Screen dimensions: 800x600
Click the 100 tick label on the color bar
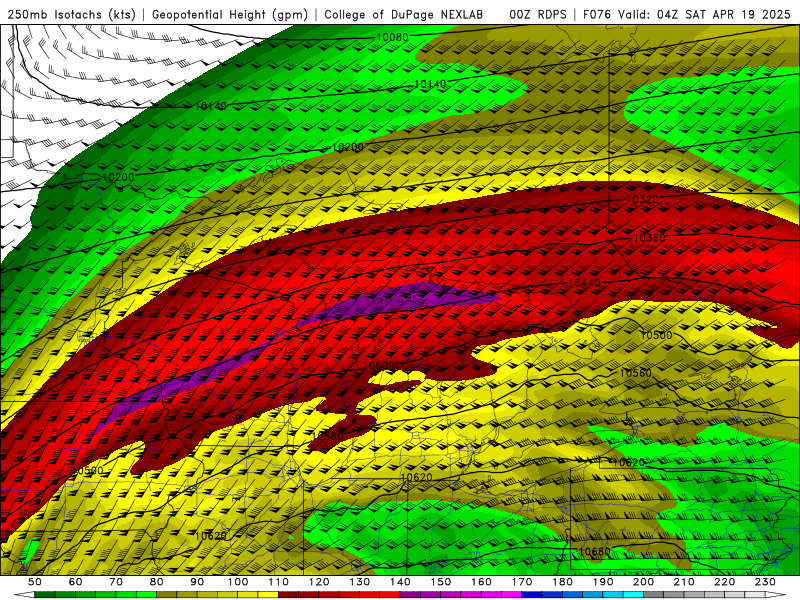238,582
